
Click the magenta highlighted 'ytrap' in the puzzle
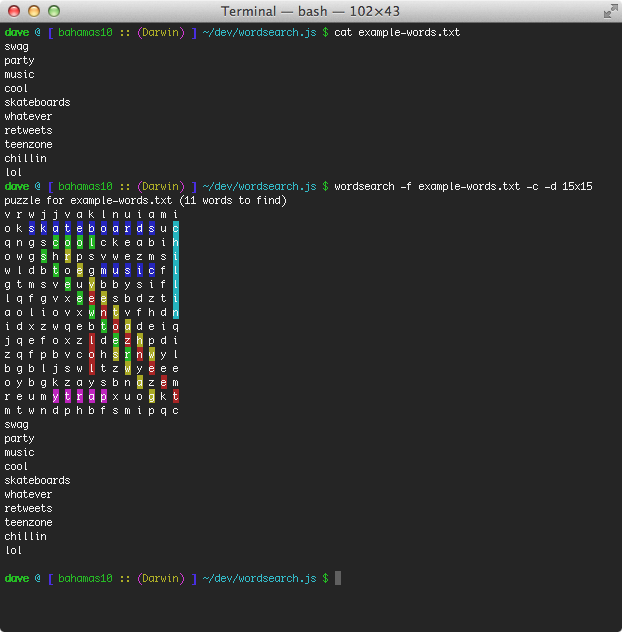click(80, 397)
